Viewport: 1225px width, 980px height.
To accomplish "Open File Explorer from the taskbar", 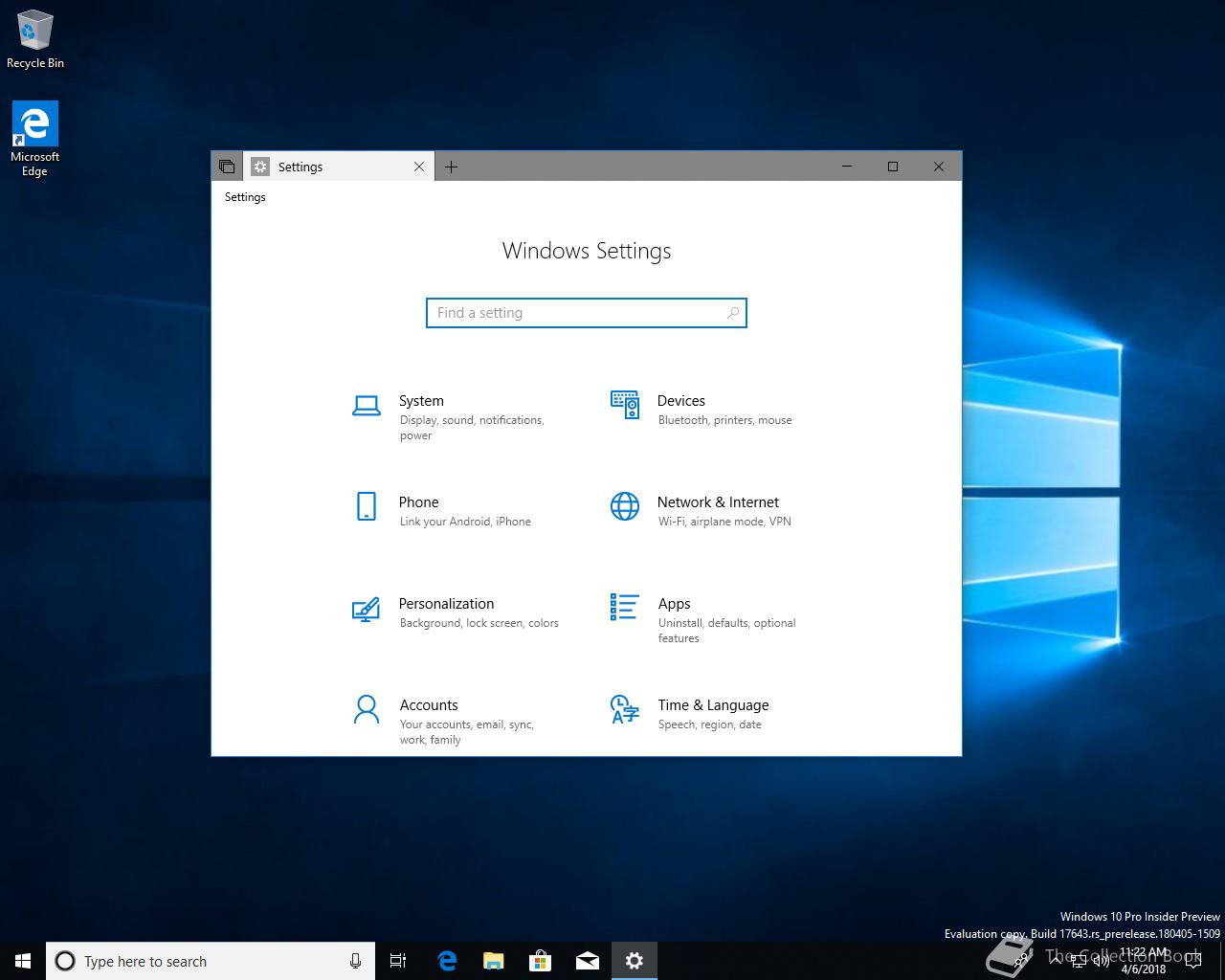I will 493,961.
